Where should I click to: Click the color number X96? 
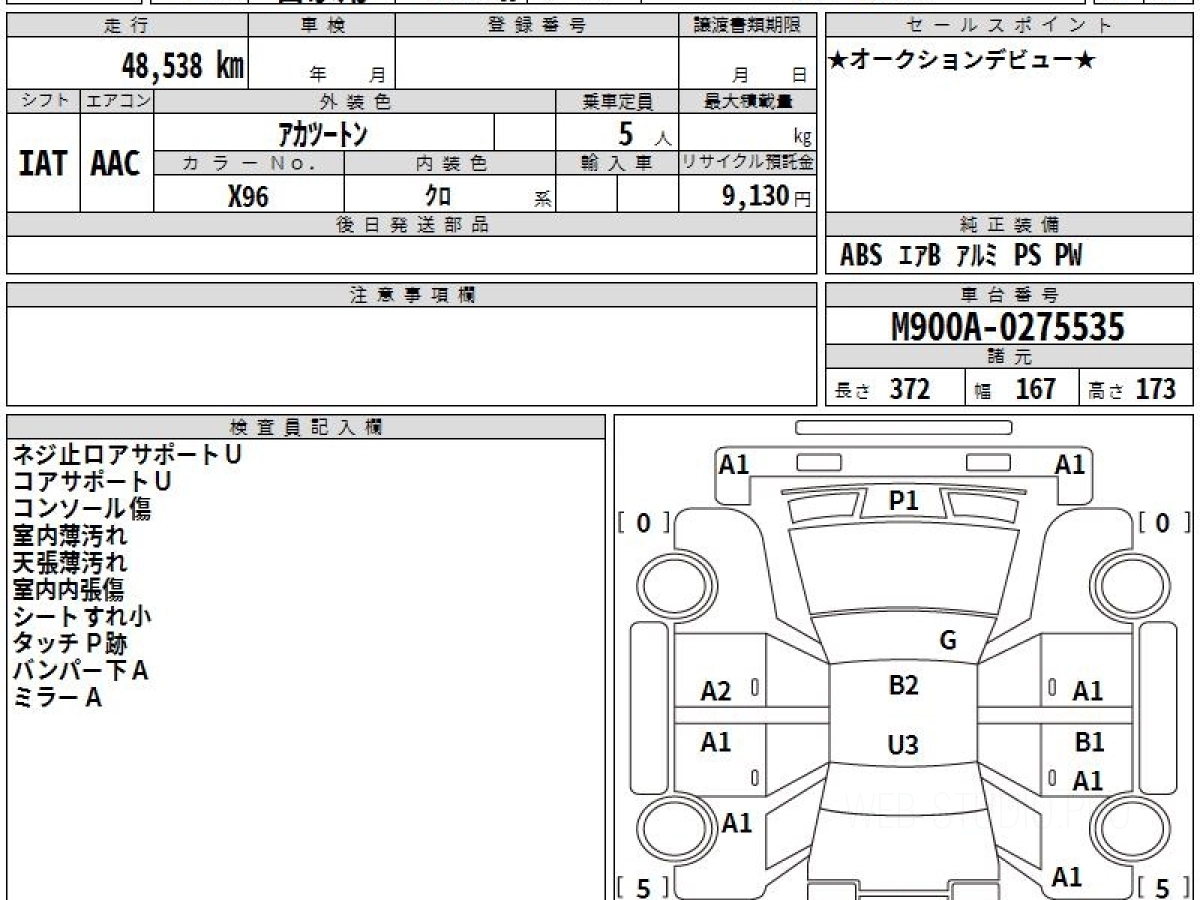pos(249,195)
